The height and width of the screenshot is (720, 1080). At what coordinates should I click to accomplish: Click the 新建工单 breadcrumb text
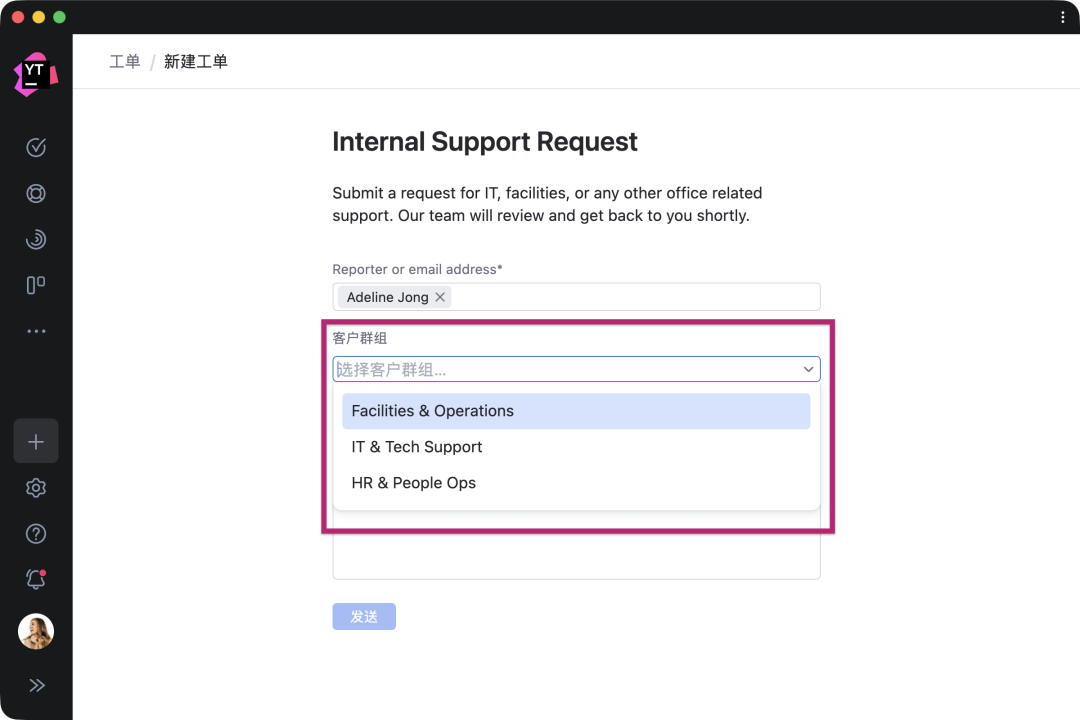coord(196,62)
